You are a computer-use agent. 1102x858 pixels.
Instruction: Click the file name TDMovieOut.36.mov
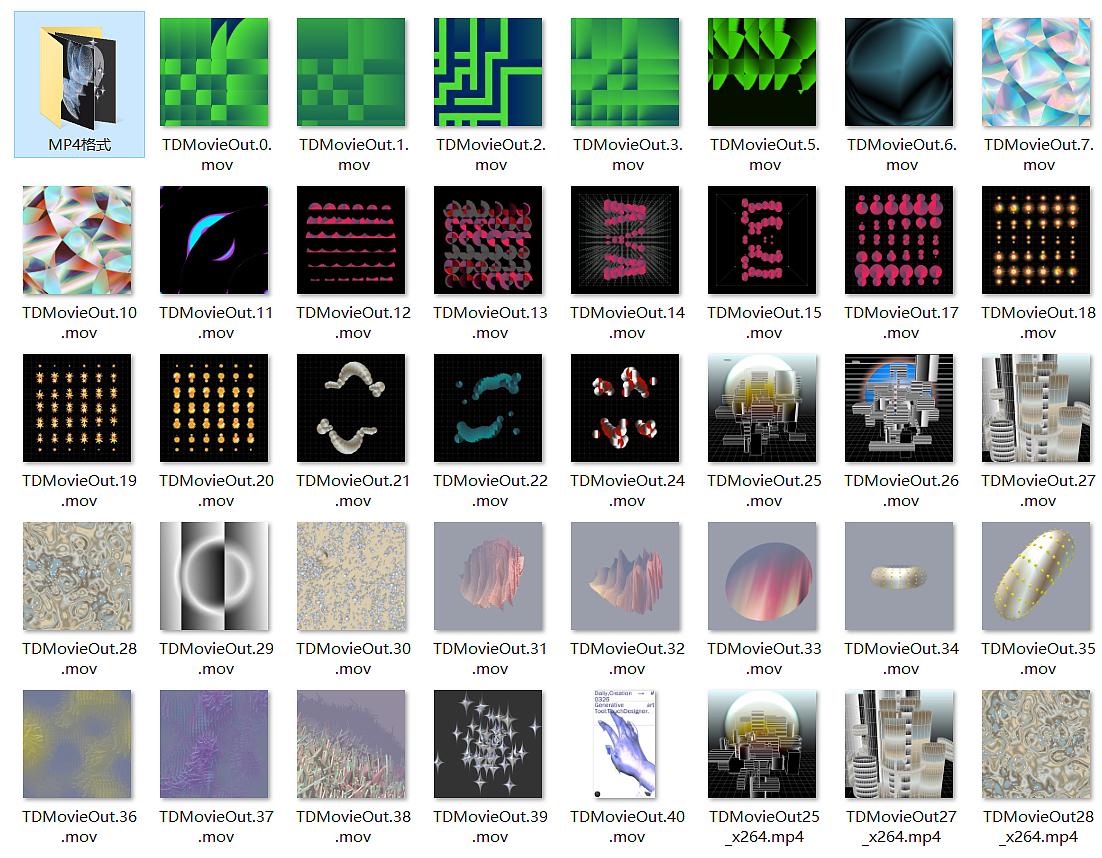click(x=79, y=826)
